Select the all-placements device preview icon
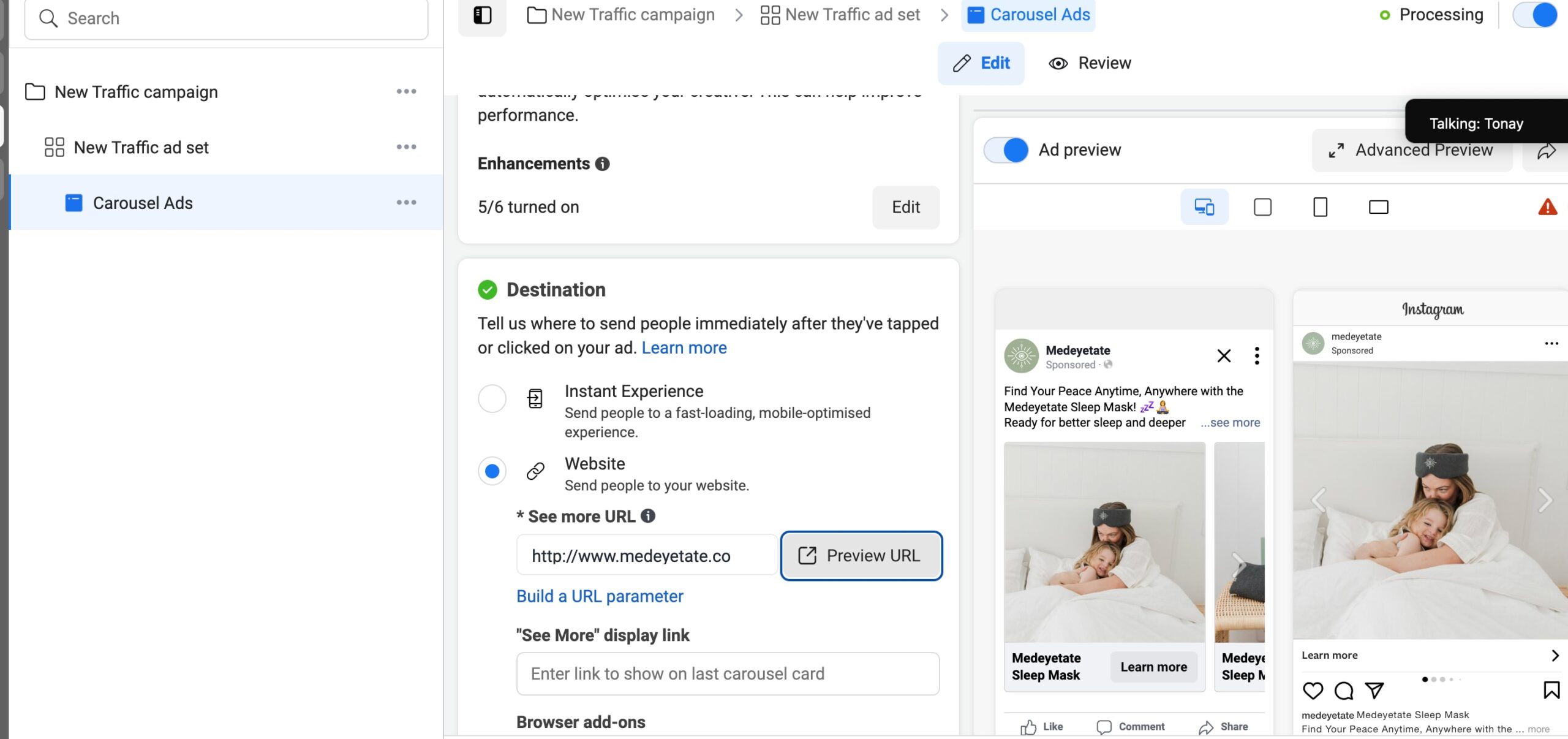Screen dimensions: 1568x739 [x=1204, y=207]
